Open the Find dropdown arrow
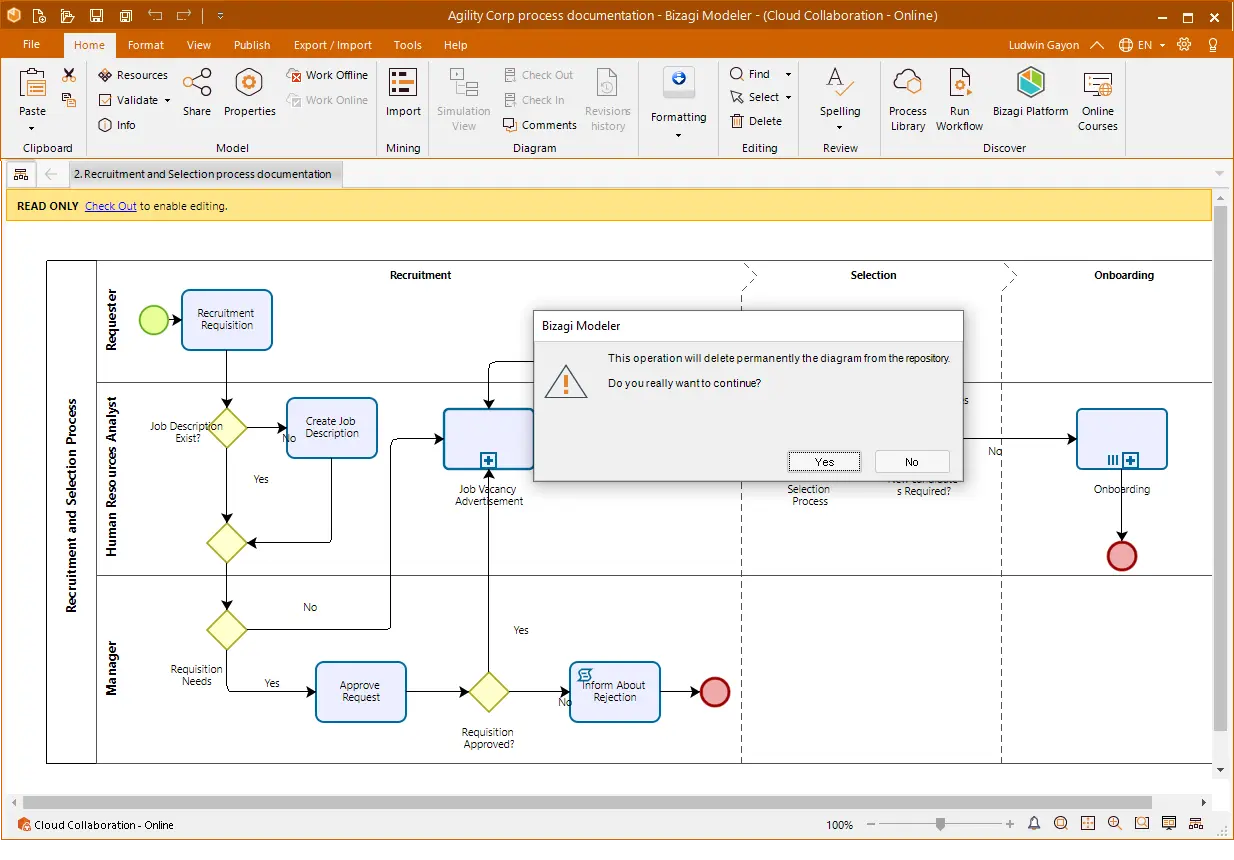1234x860 pixels. click(788, 74)
